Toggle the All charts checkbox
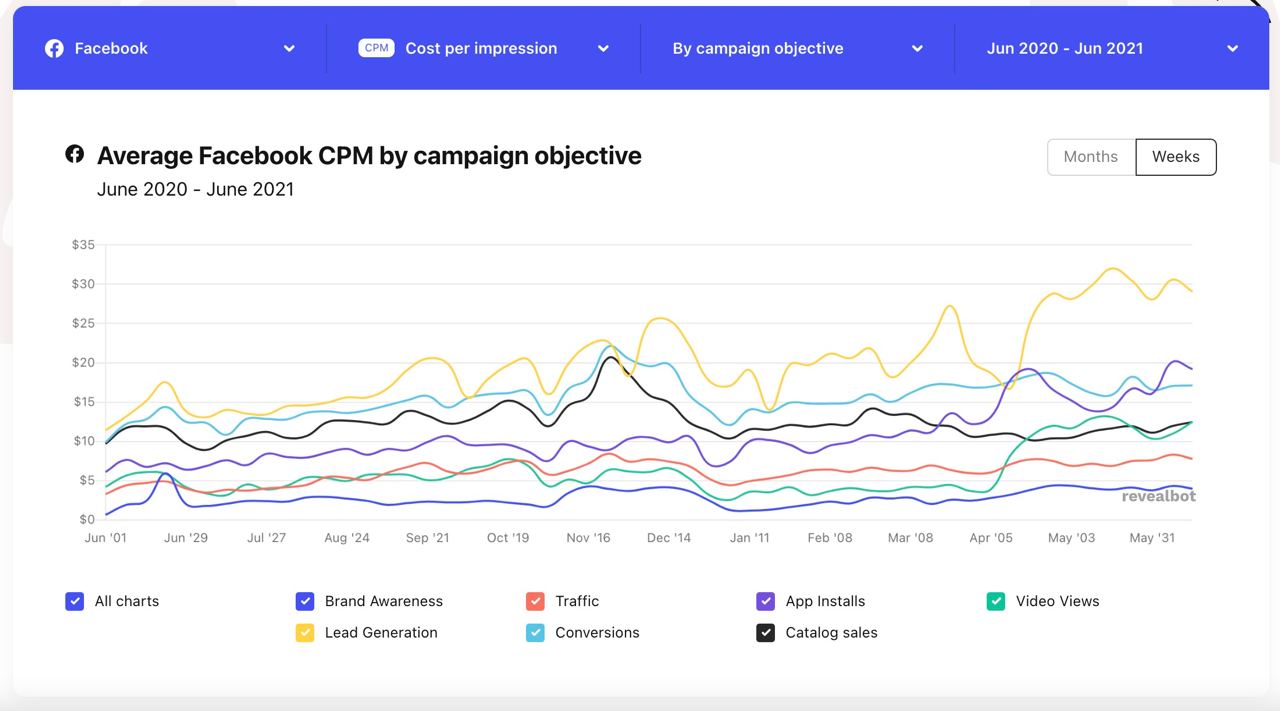1280x711 pixels. click(x=74, y=601)
